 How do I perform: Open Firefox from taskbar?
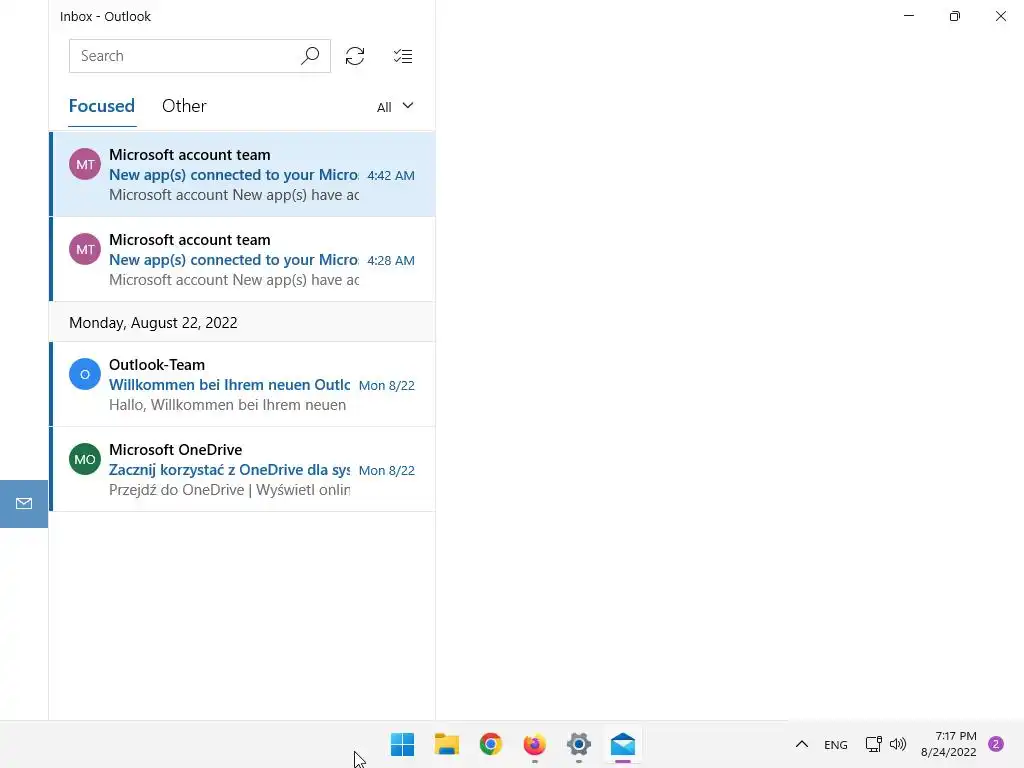point(534,744)
